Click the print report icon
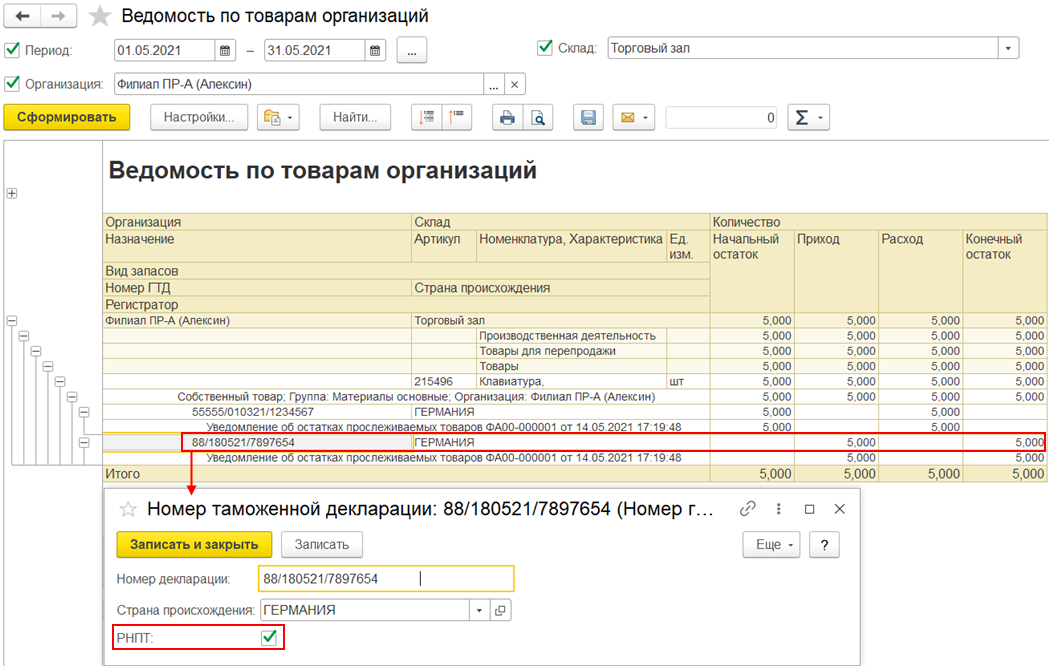The image size is (1049, 666). tap(508, 118)
